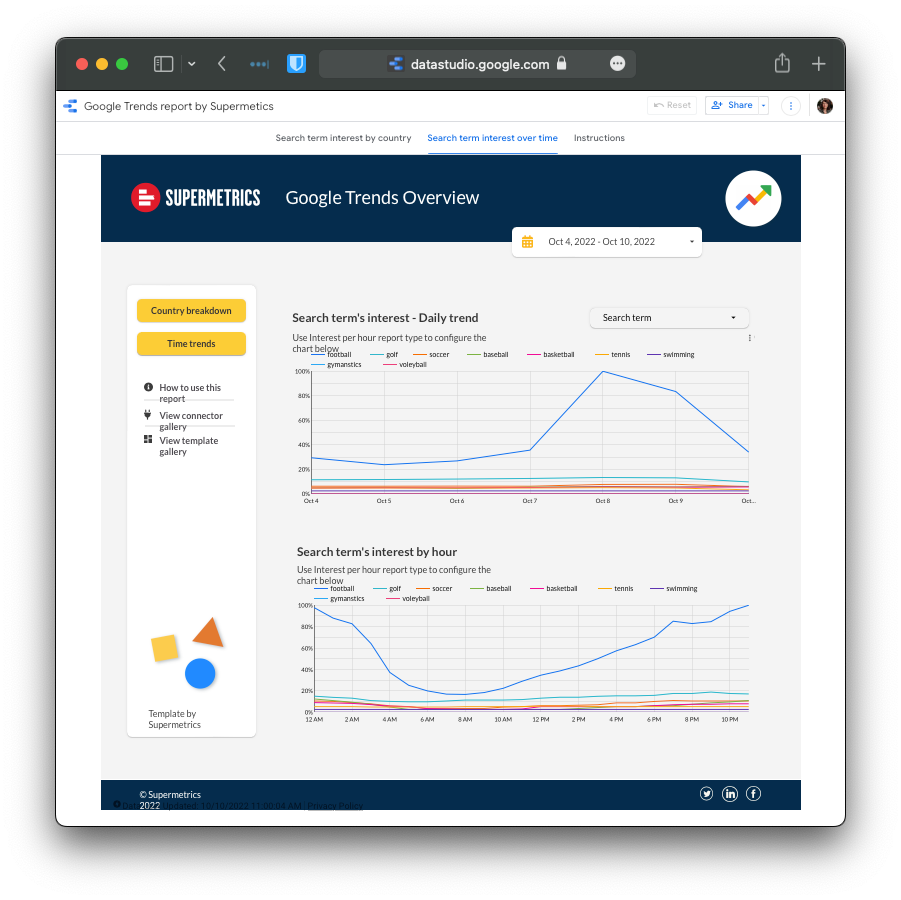The width and height of the screenshot is (901, 900).
Task: Switch to Search term interest by country tab
Action: point(343,138)
